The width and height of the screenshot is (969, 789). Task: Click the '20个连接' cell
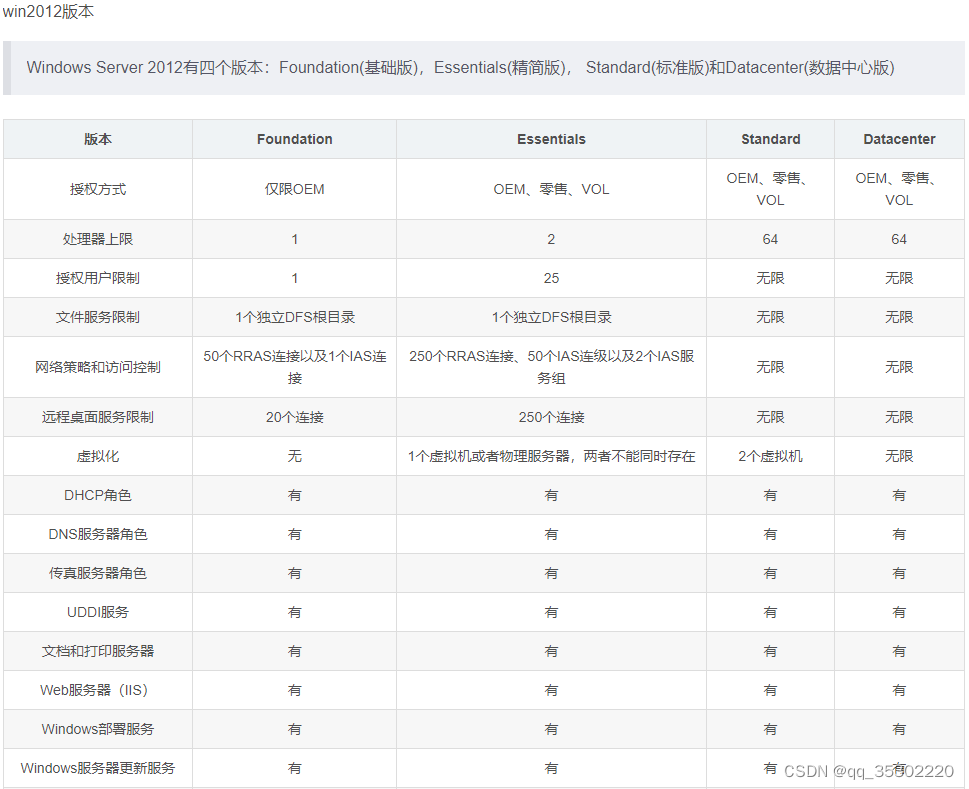294,417
